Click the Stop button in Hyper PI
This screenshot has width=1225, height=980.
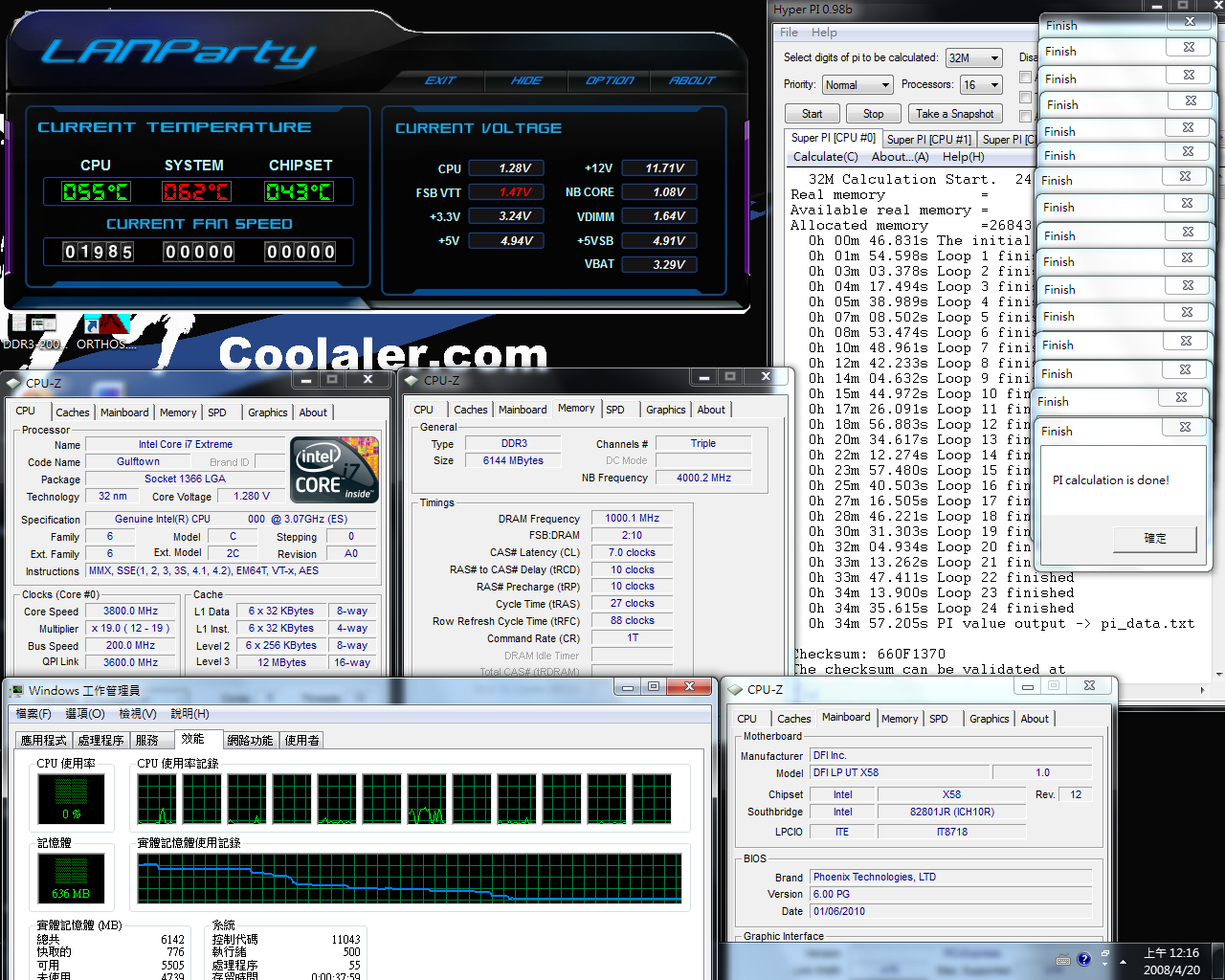(874, 114)
